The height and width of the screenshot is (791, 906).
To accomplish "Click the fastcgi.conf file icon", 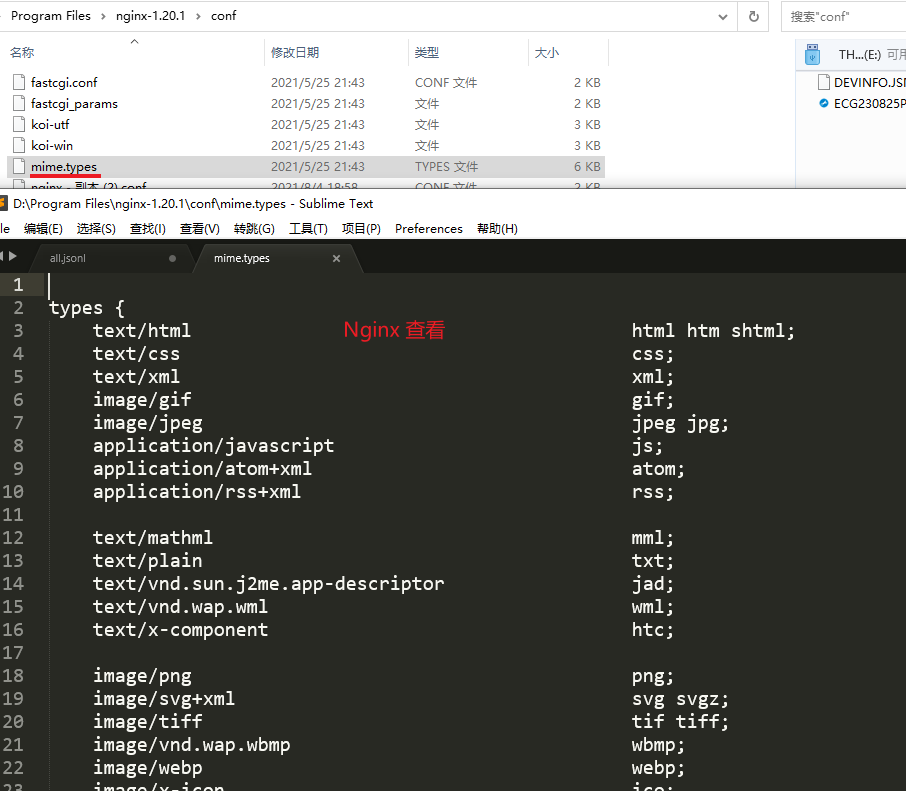I will [18, 82].
